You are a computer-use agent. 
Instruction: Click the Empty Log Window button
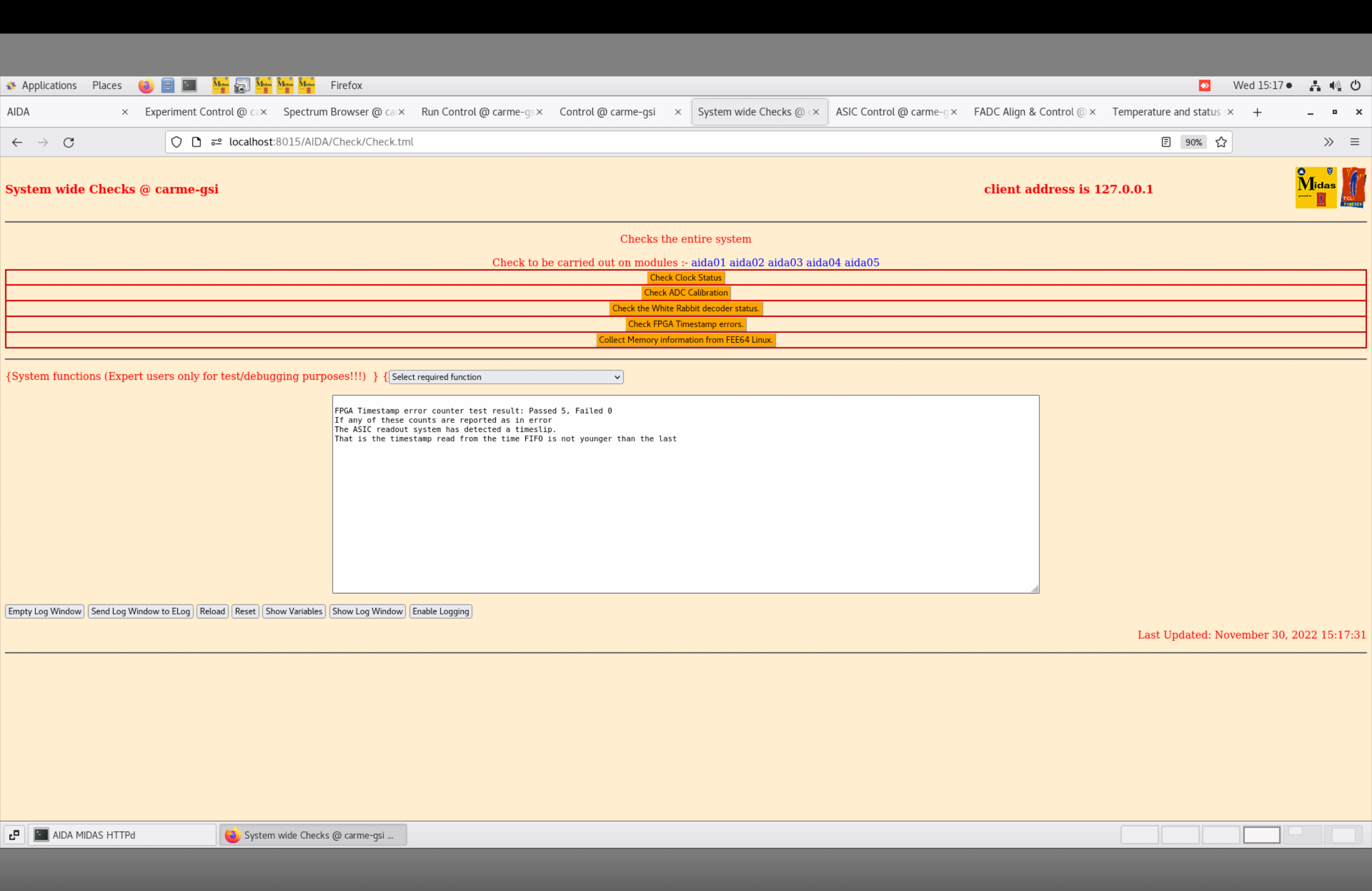pyautogui.click(x=44, y=612)
